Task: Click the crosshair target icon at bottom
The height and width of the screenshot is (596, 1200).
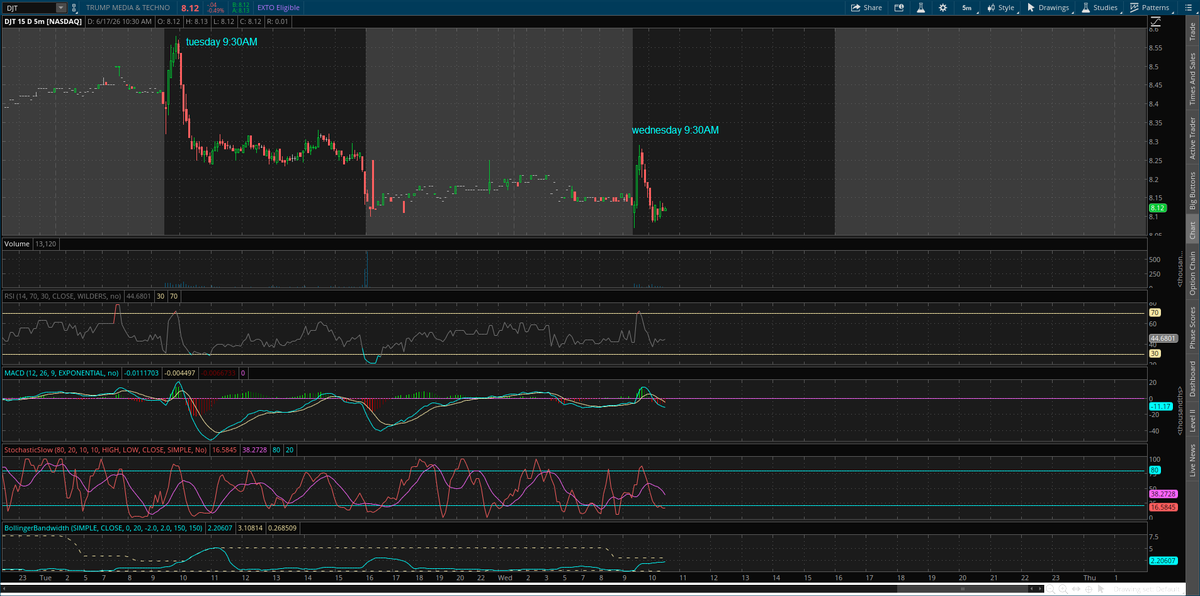Action: point(1088,589)
